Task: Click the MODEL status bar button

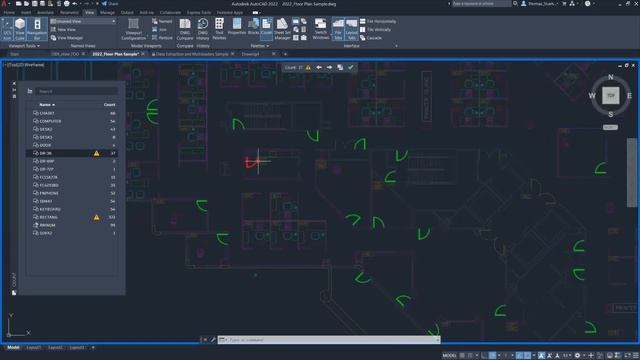Action: point(449,356)
